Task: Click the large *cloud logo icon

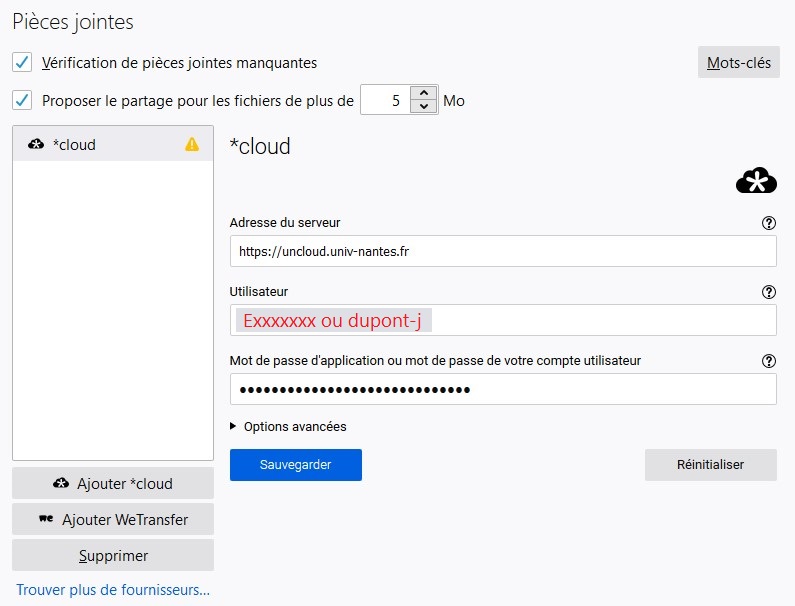Action: point(756,181)
